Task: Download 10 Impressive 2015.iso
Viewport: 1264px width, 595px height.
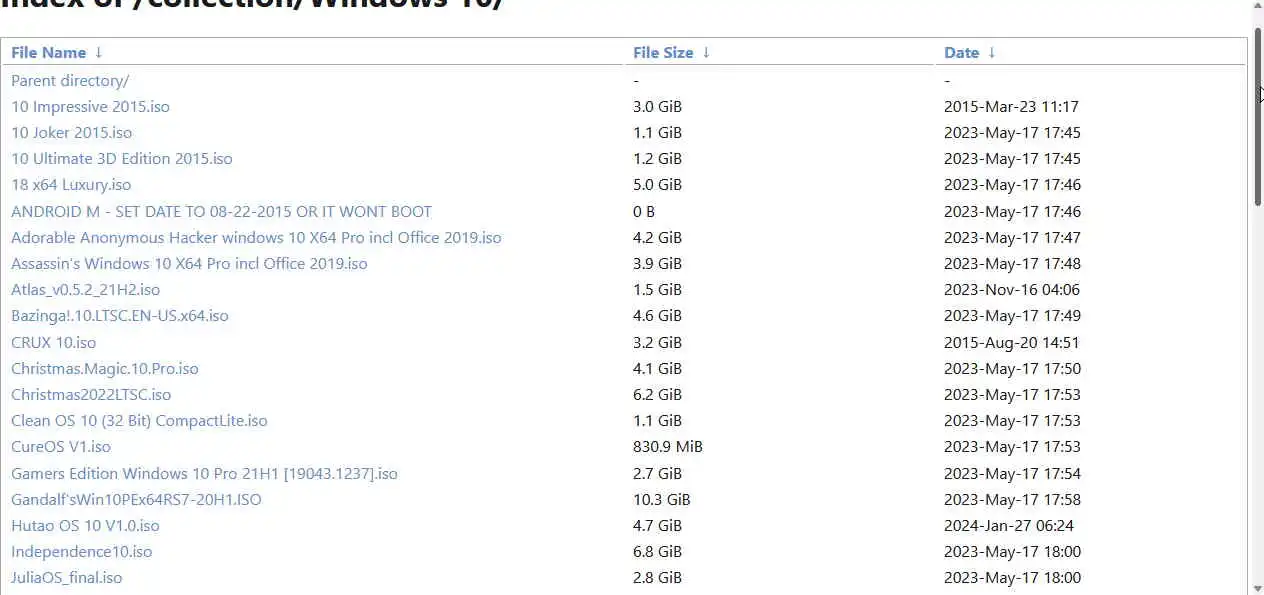Action: tap(90, 107)
